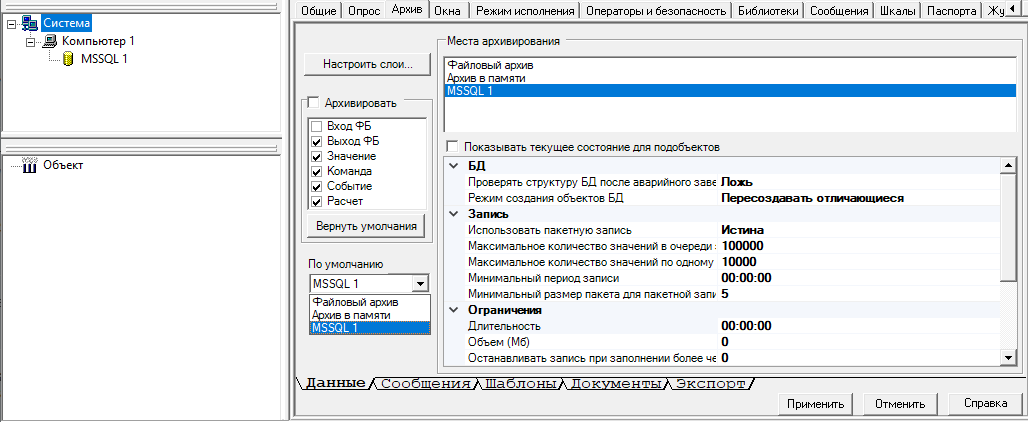Click the Справка button
Viewport: 1028px width, 422px height.
(985, 404)
